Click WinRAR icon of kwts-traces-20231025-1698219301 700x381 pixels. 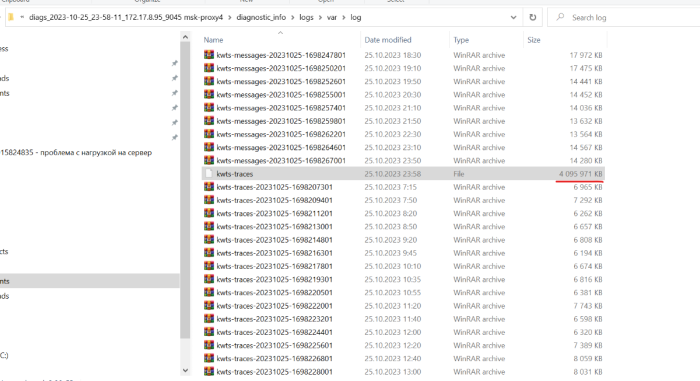coord(208,279)
